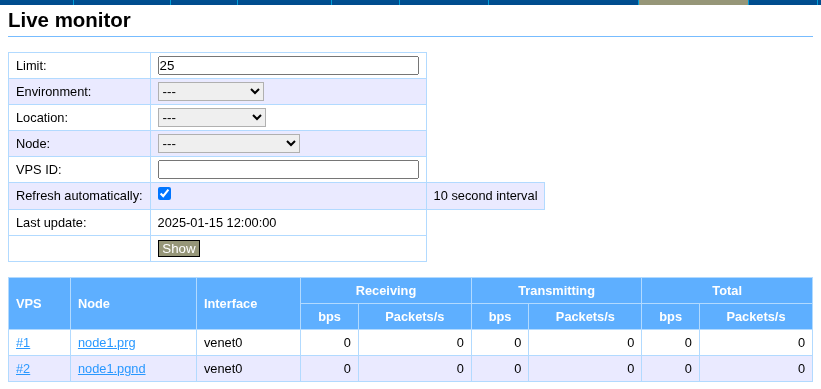This screenshot has width=821, height=389.
Task: Click the Last update label
Action: tap(51, 223)
